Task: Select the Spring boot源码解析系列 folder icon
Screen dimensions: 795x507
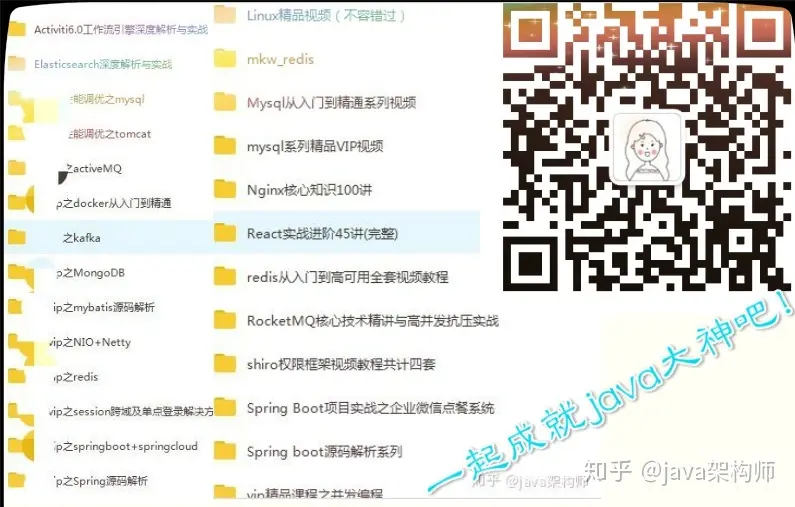Action: [225, 451]
